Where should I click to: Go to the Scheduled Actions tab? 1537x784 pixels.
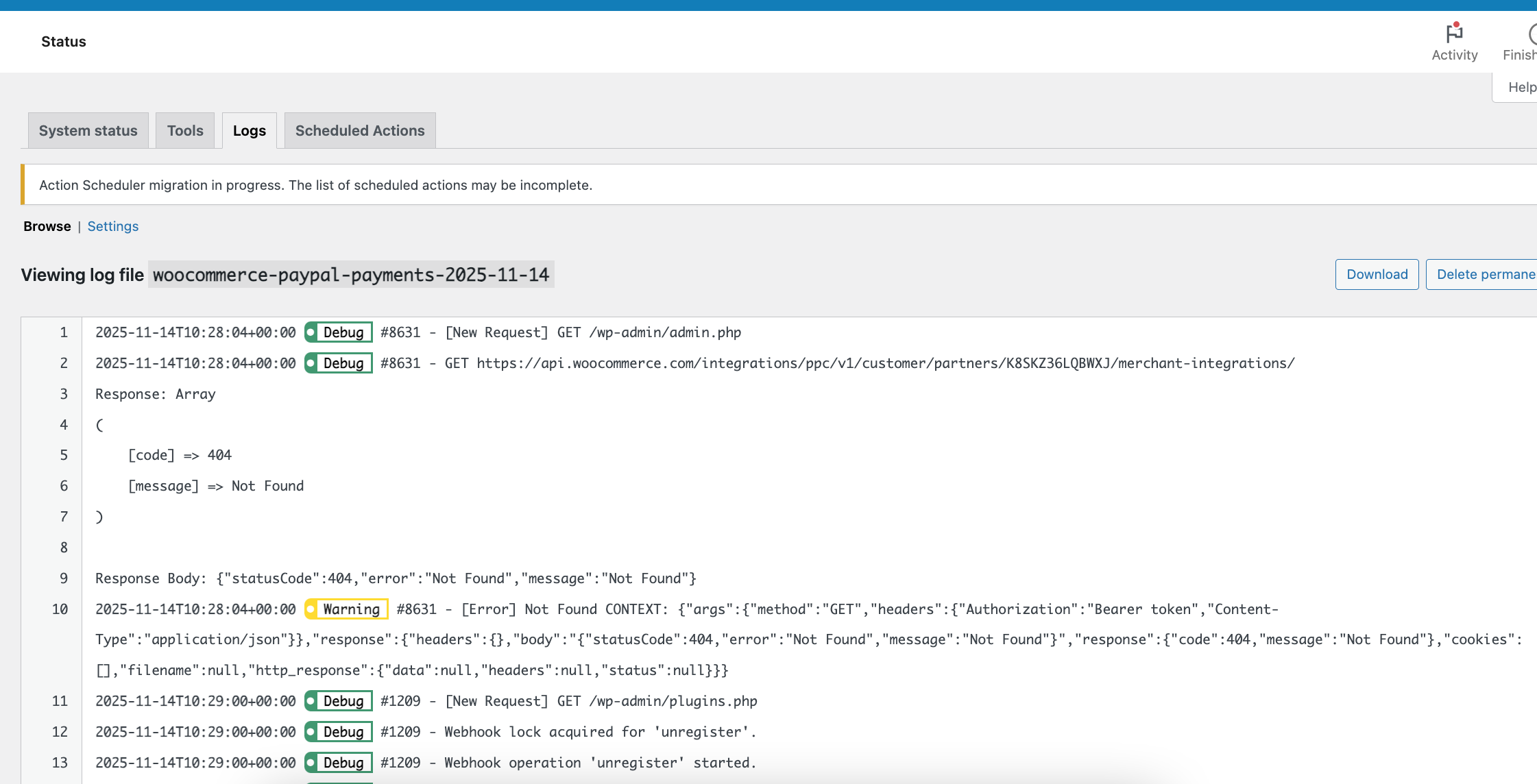(x=359, y=130)
